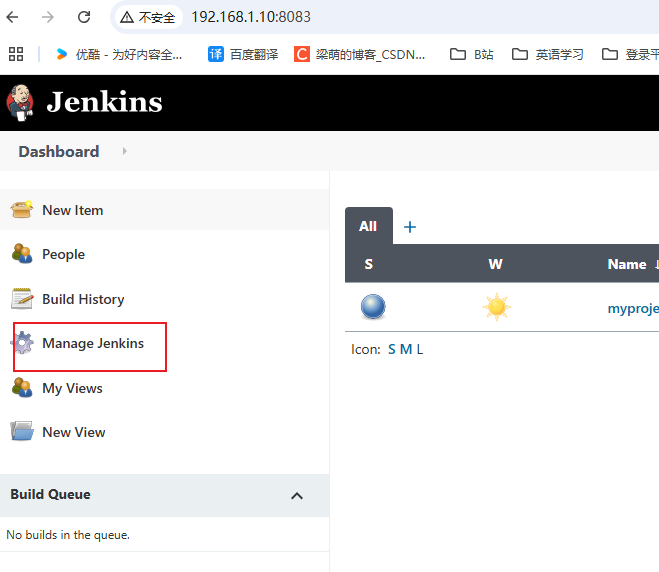Create a New Item from the sidebar
Viewport: 659px width, 572px height.
tap(73, 210)
